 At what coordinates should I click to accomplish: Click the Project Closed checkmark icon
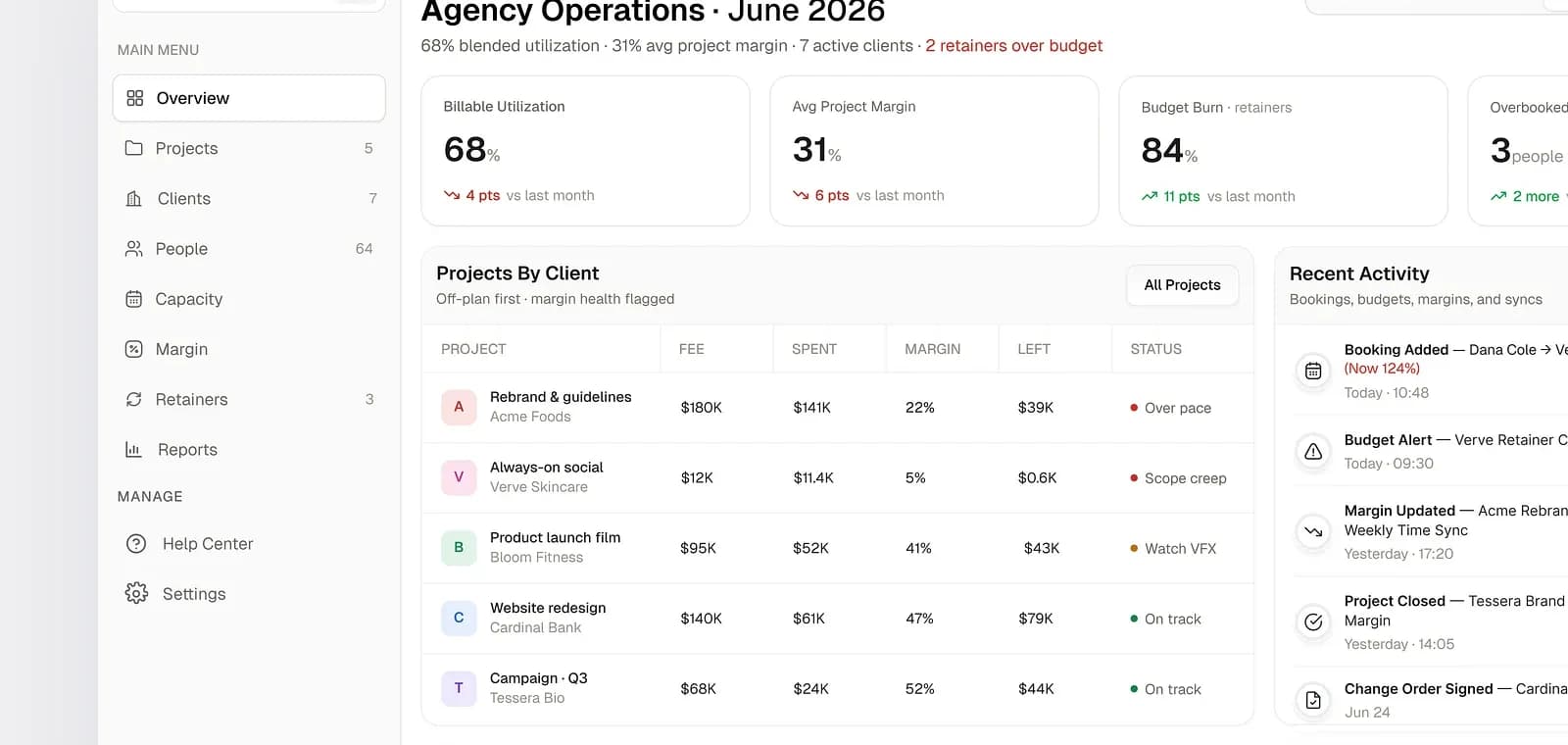[1313, 621]
